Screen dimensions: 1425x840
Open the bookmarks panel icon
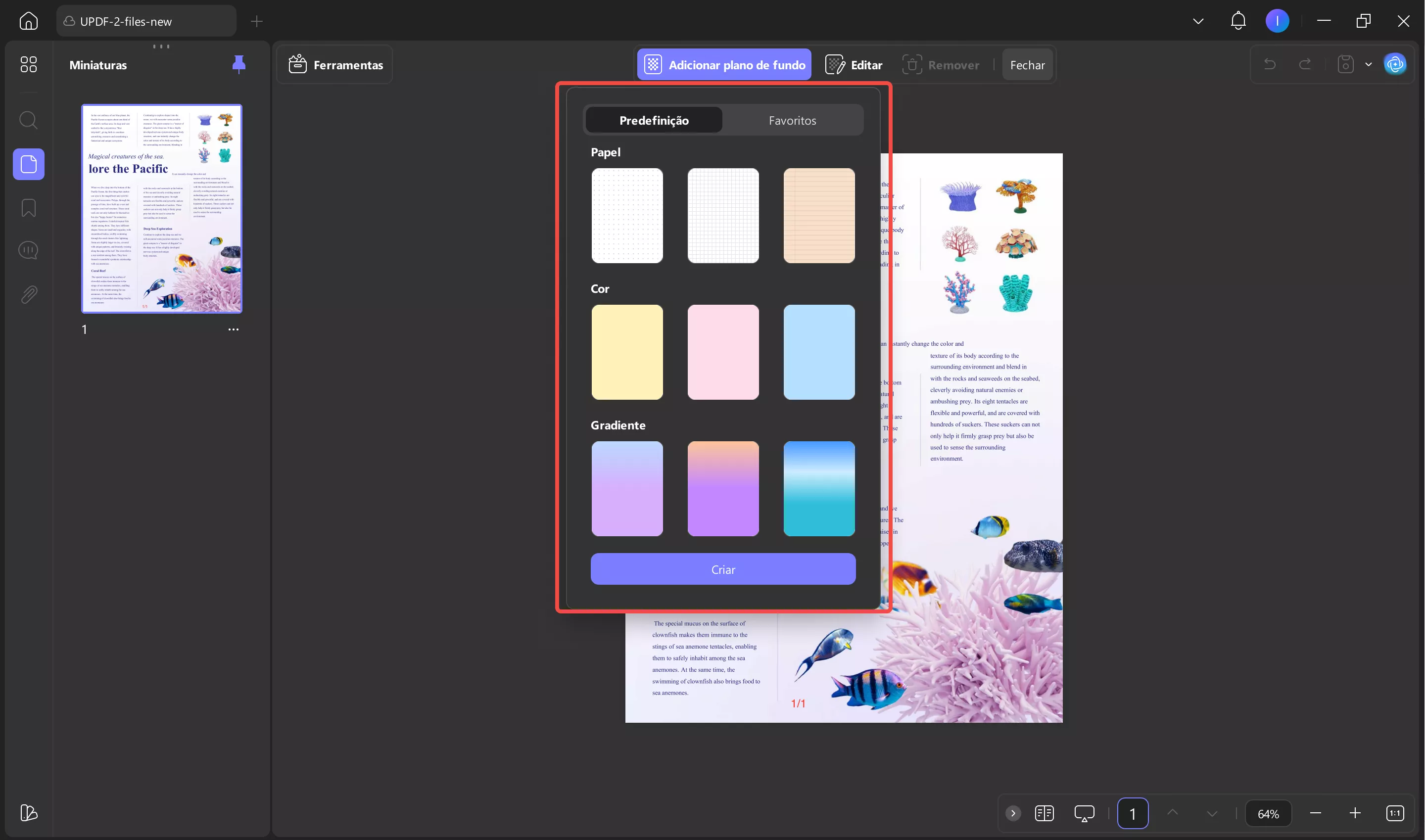[x=28, y=208]
